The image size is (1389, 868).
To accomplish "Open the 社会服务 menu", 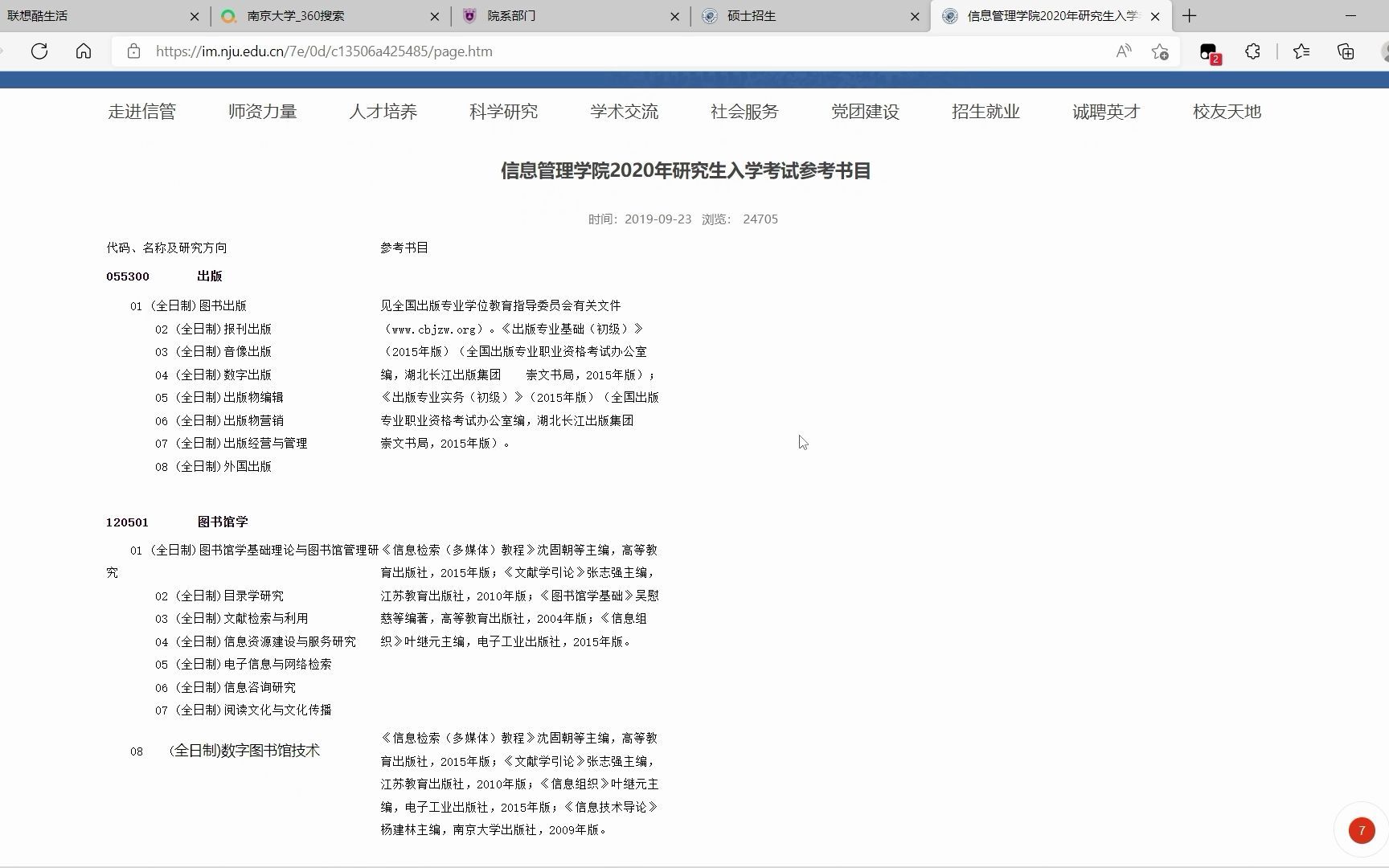I will click(744, 112).
